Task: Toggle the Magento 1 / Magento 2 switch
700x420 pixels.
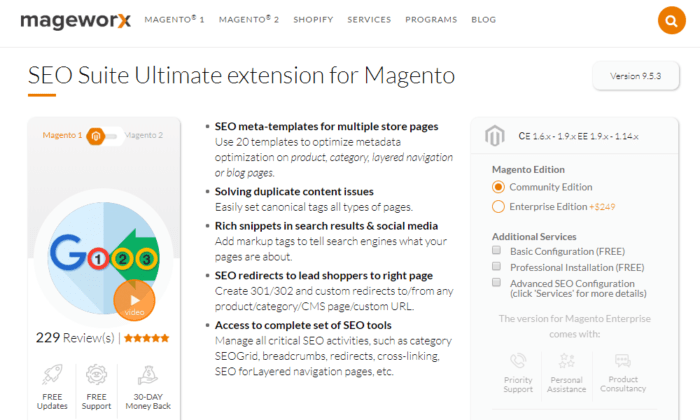Action: [x=104, y=136]
